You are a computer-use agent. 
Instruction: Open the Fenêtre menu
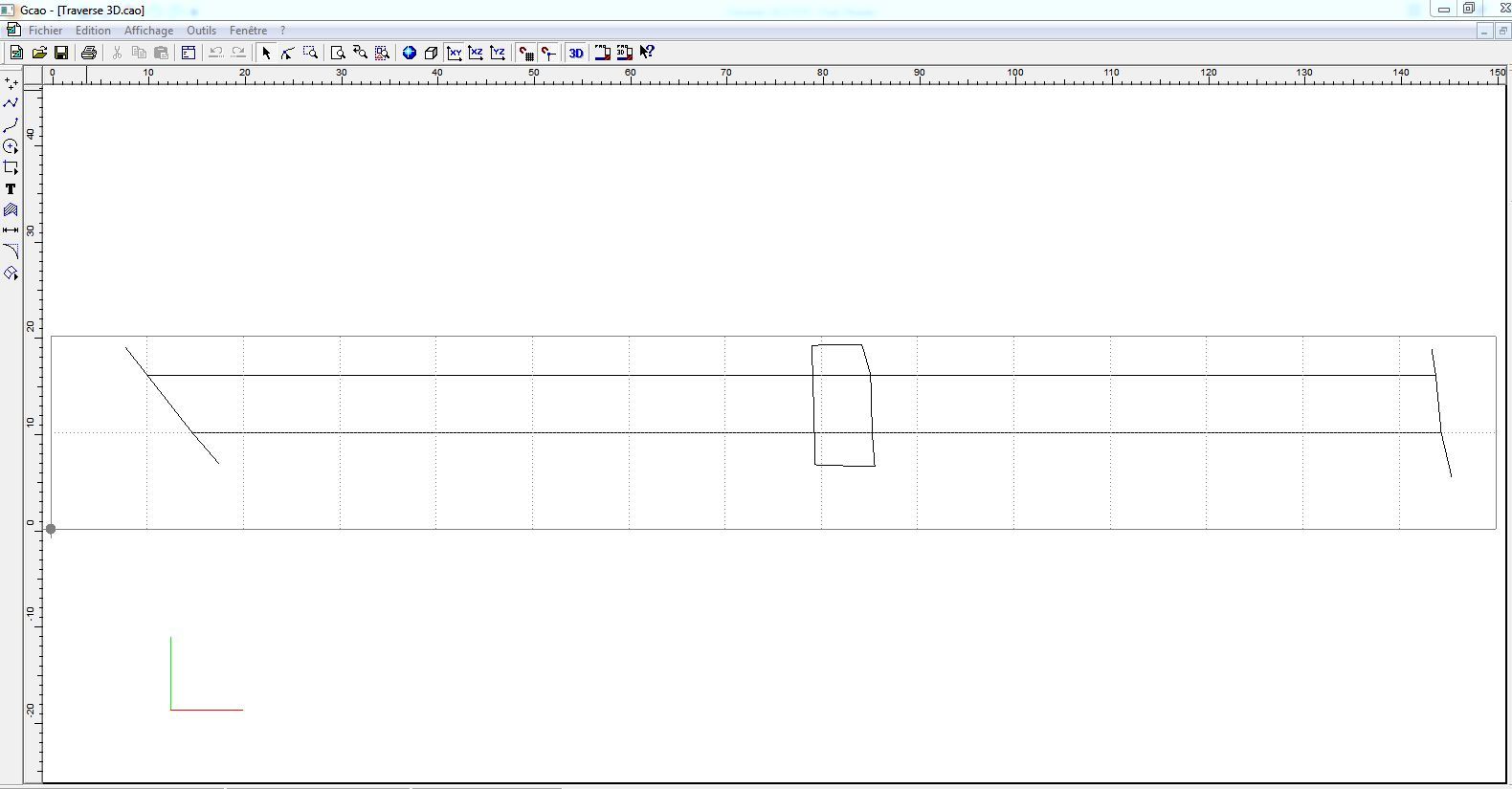[249, 31]
